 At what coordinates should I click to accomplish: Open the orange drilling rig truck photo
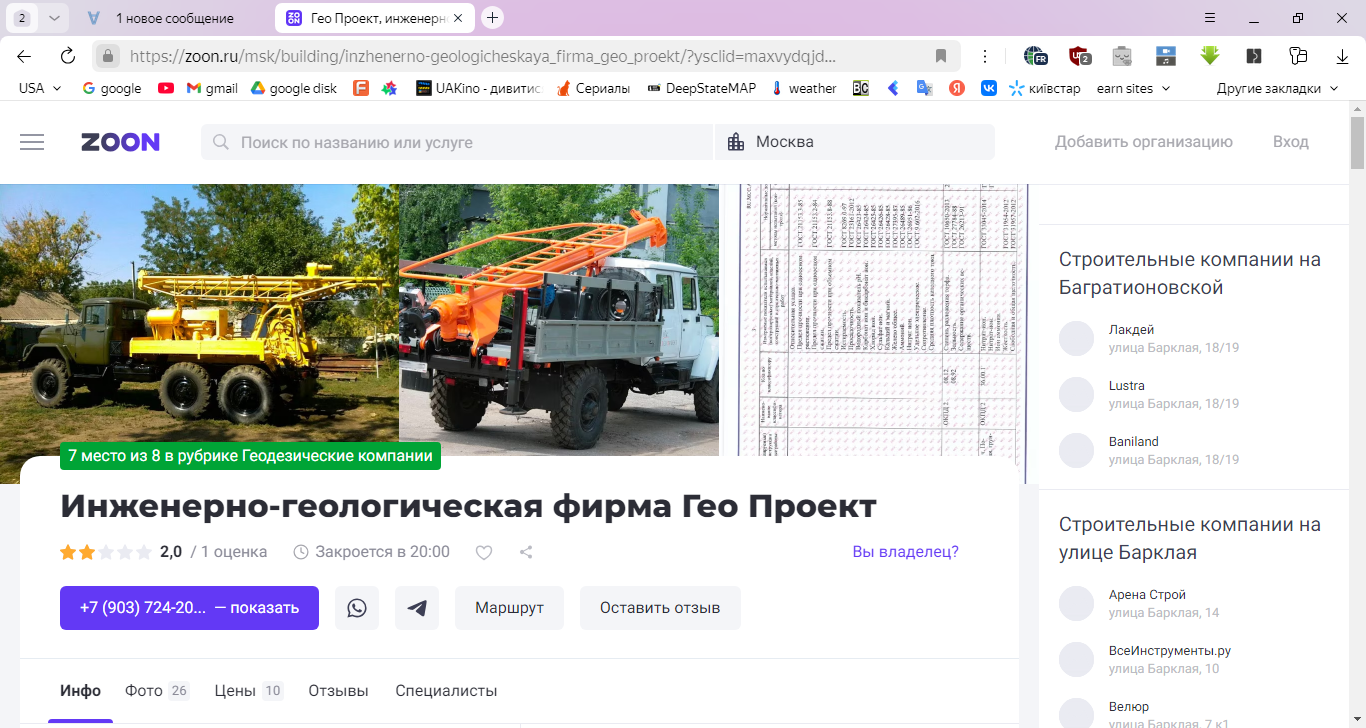coord(559,320)
